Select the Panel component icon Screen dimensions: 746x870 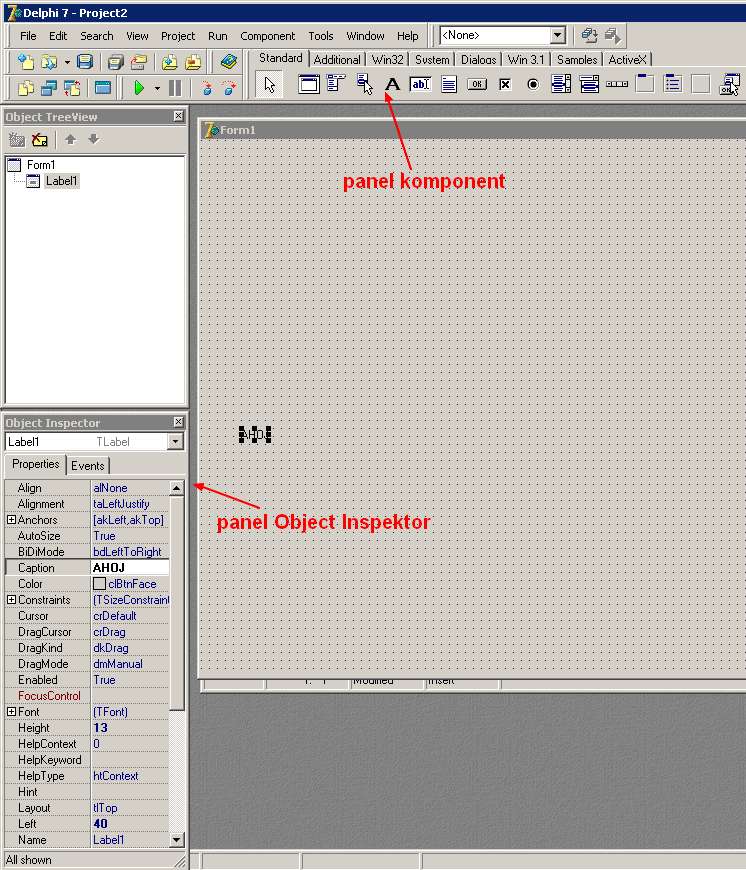(x=701, y=84)
